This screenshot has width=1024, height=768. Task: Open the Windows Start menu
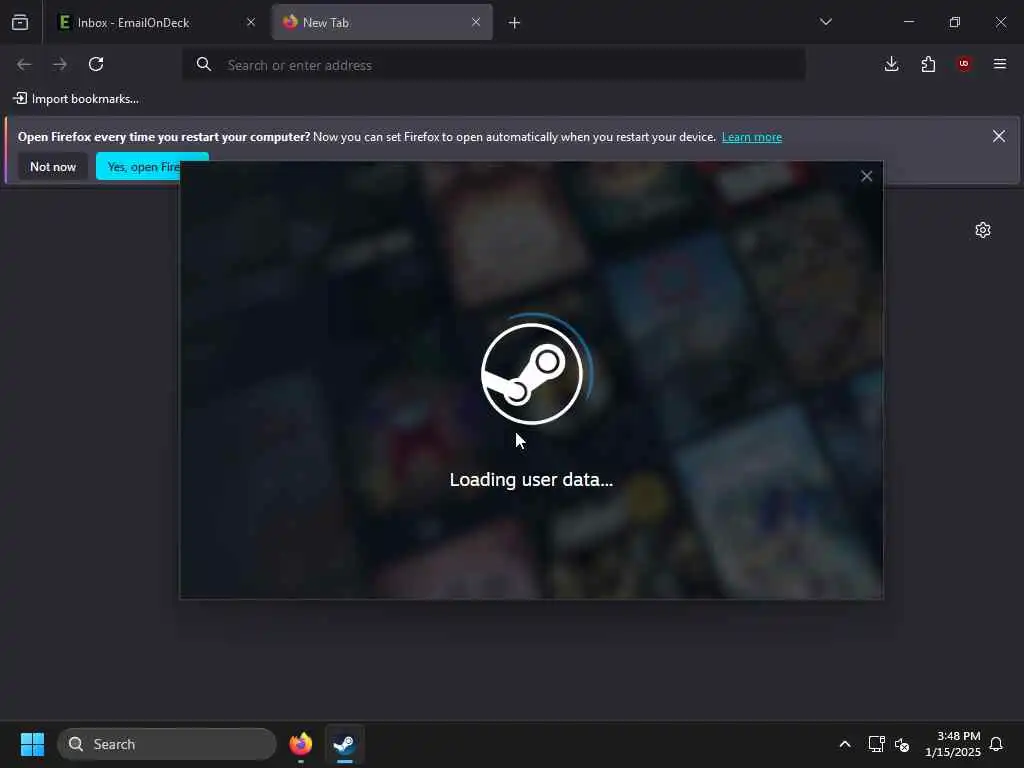click(32, 744)
